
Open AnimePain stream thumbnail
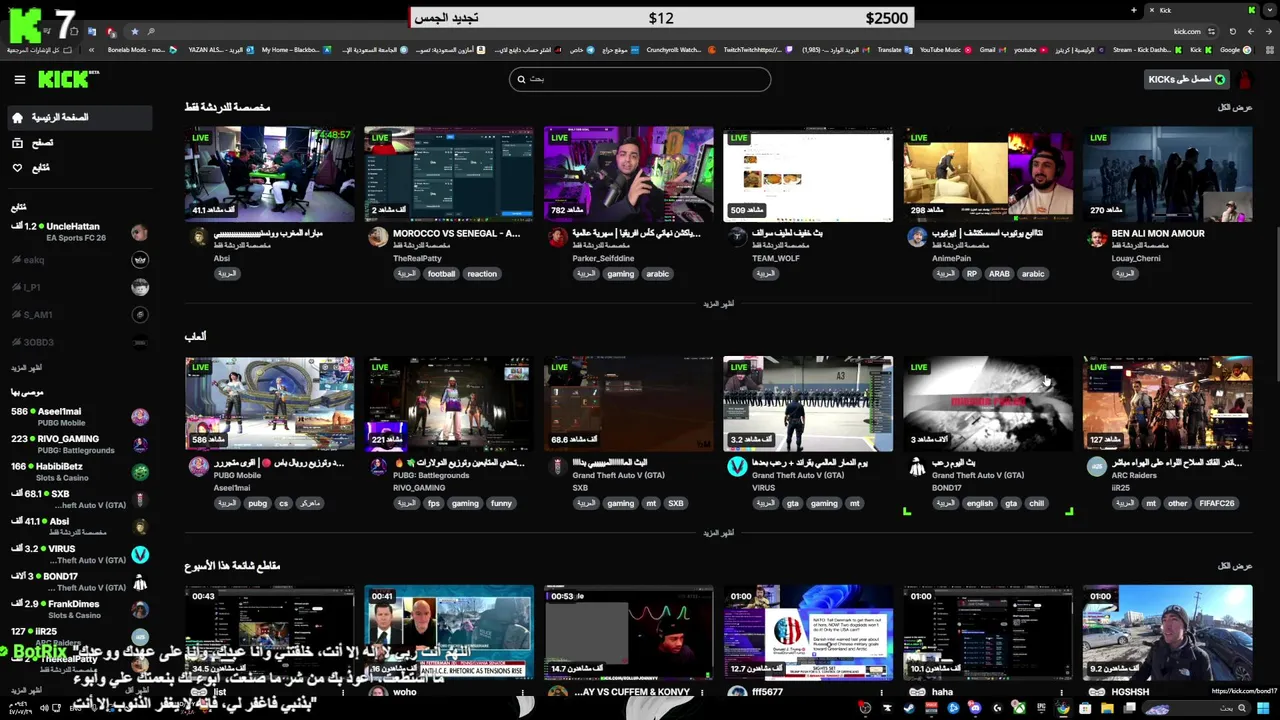988,174
